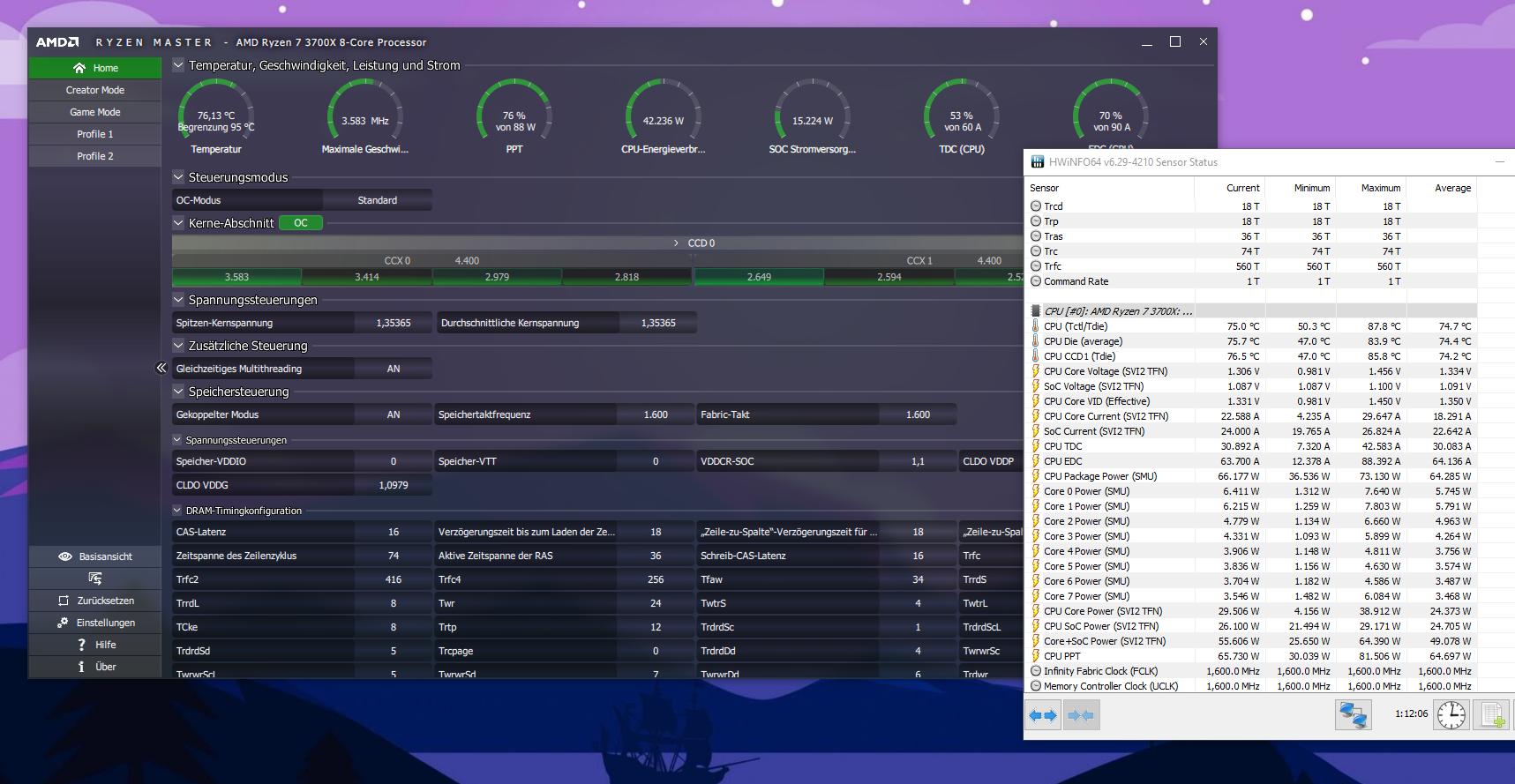Sort HWiNFO by the Current column header
The image size is (1515, 784).
click(x=1230, y=188)
